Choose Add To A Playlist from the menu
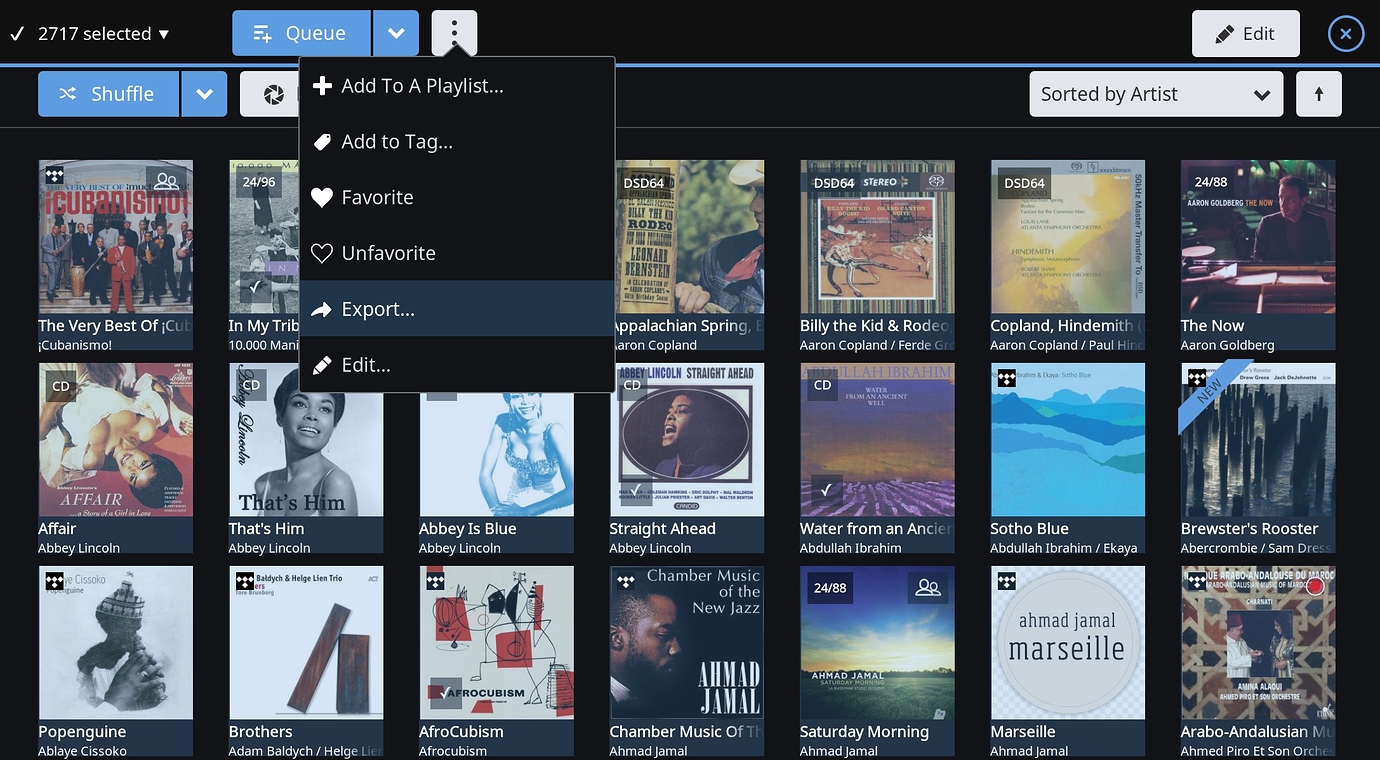 point(421,85)
